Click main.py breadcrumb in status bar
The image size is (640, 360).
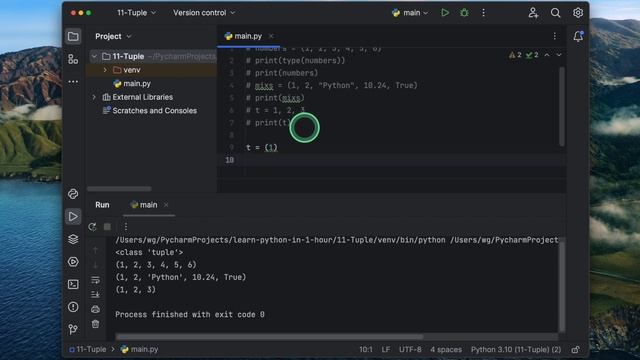pyautogui.click(x=140, y=350)
